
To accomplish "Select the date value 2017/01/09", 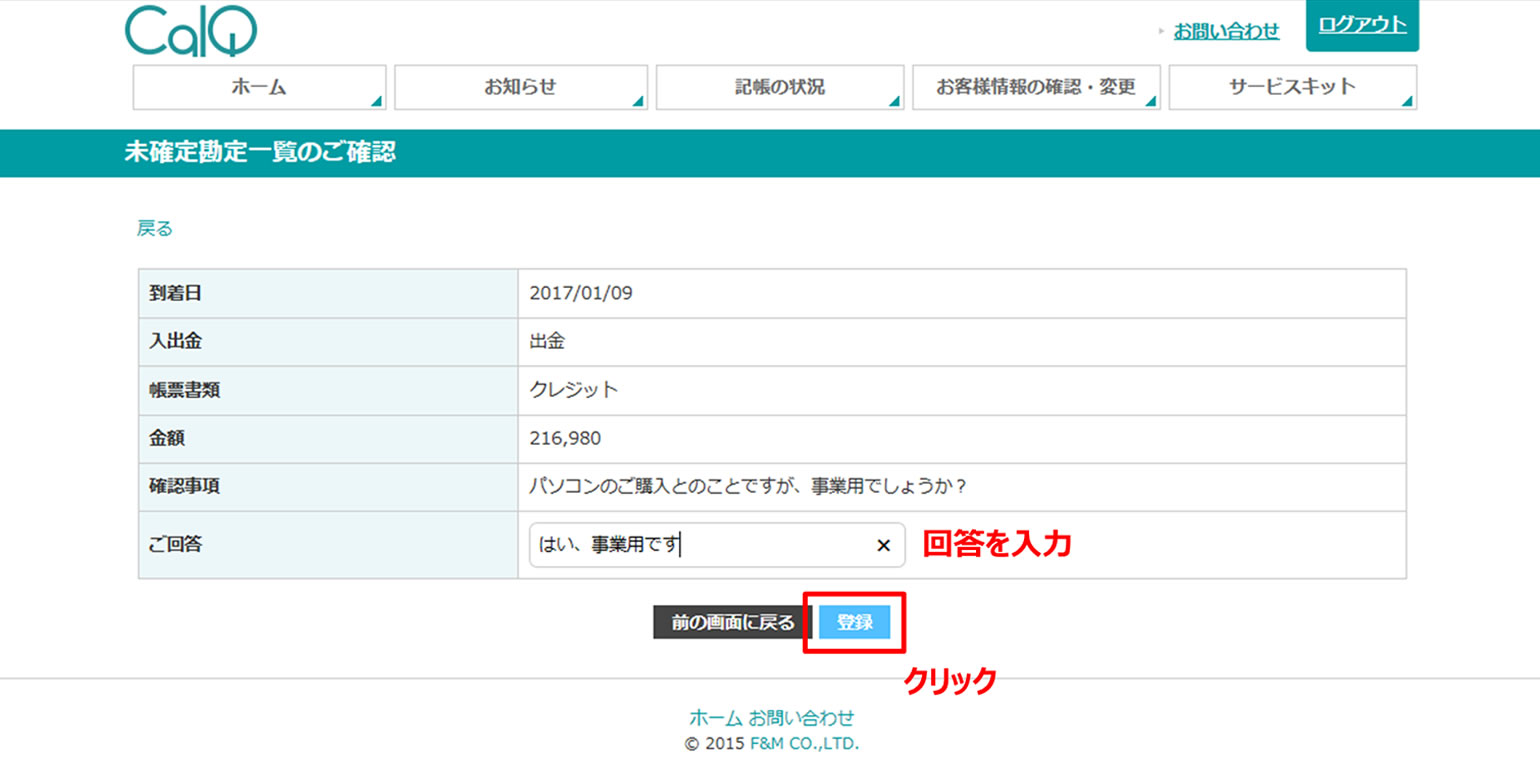I will click(x=581, y=294).
